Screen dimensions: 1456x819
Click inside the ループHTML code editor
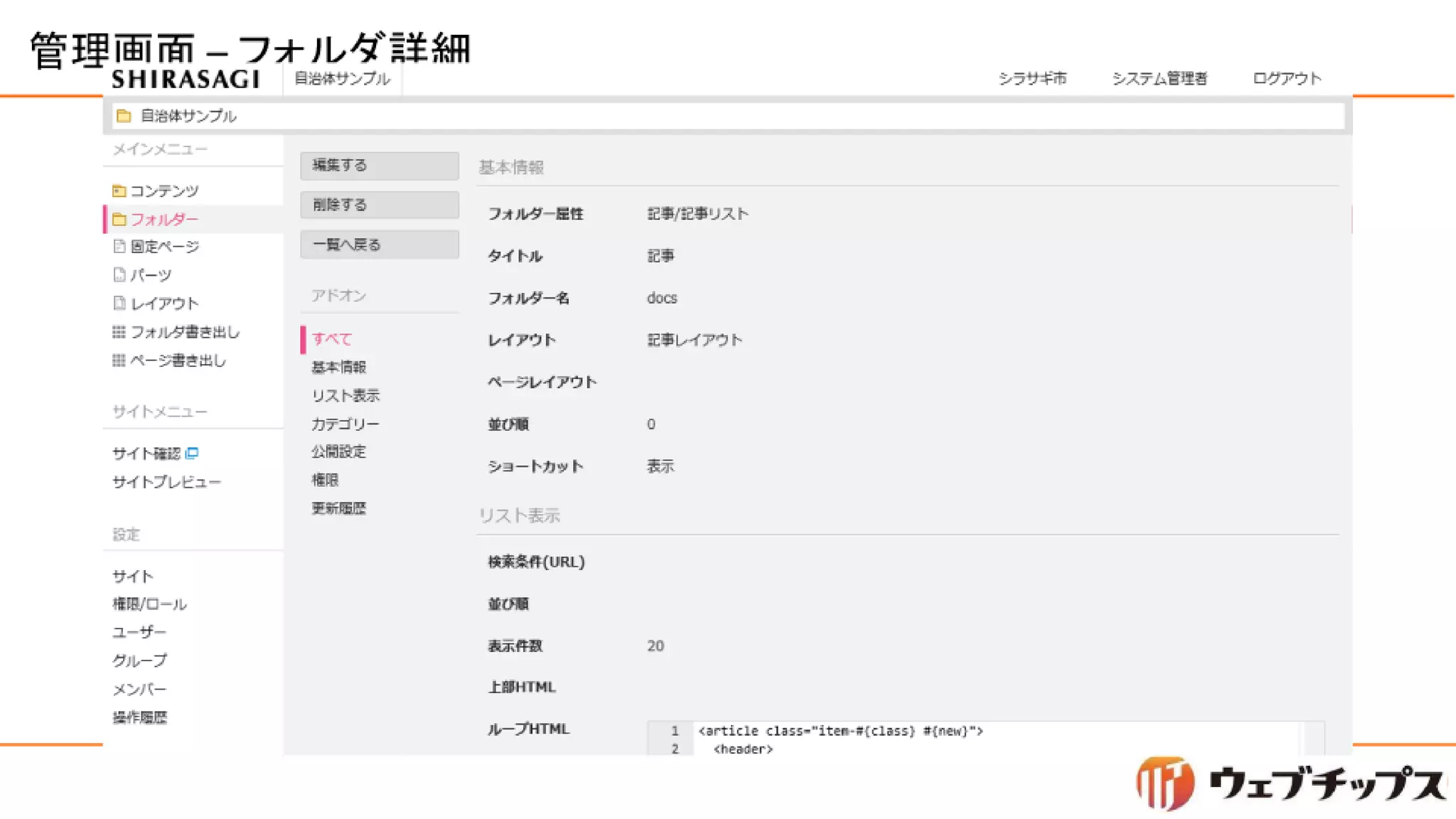coord(995,739)
